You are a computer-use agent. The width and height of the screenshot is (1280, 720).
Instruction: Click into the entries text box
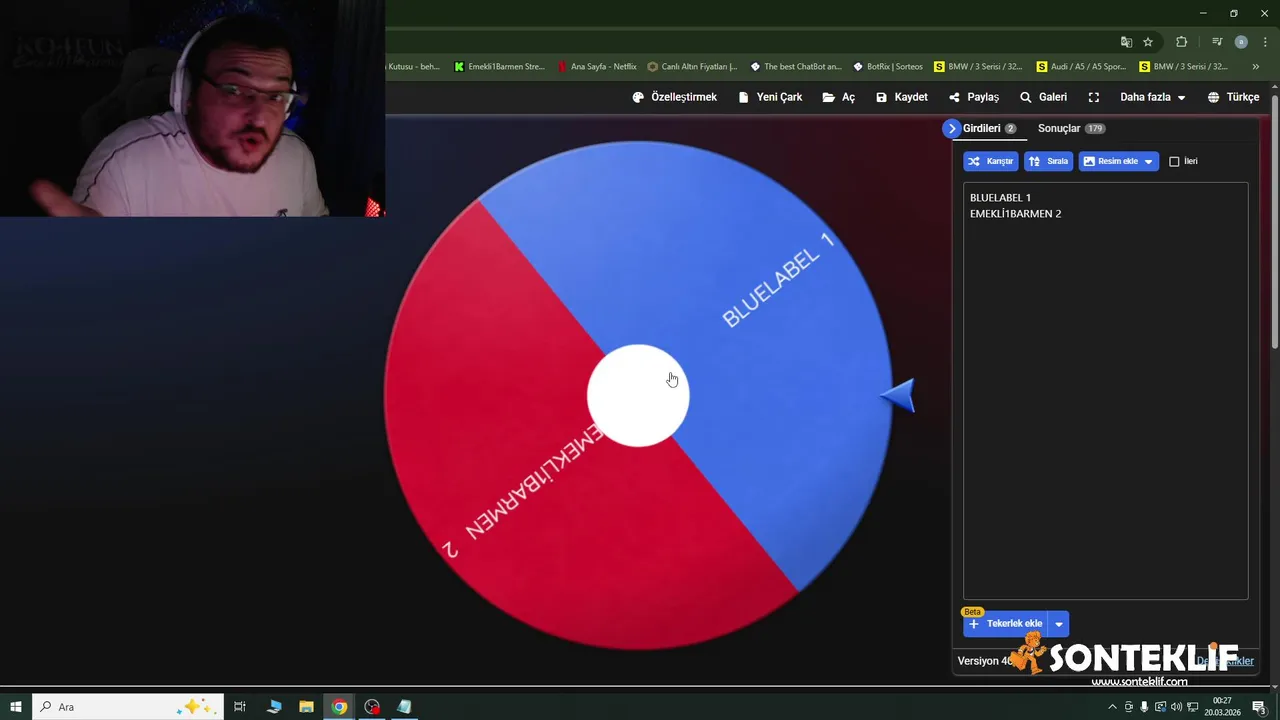pos(1105,390)
